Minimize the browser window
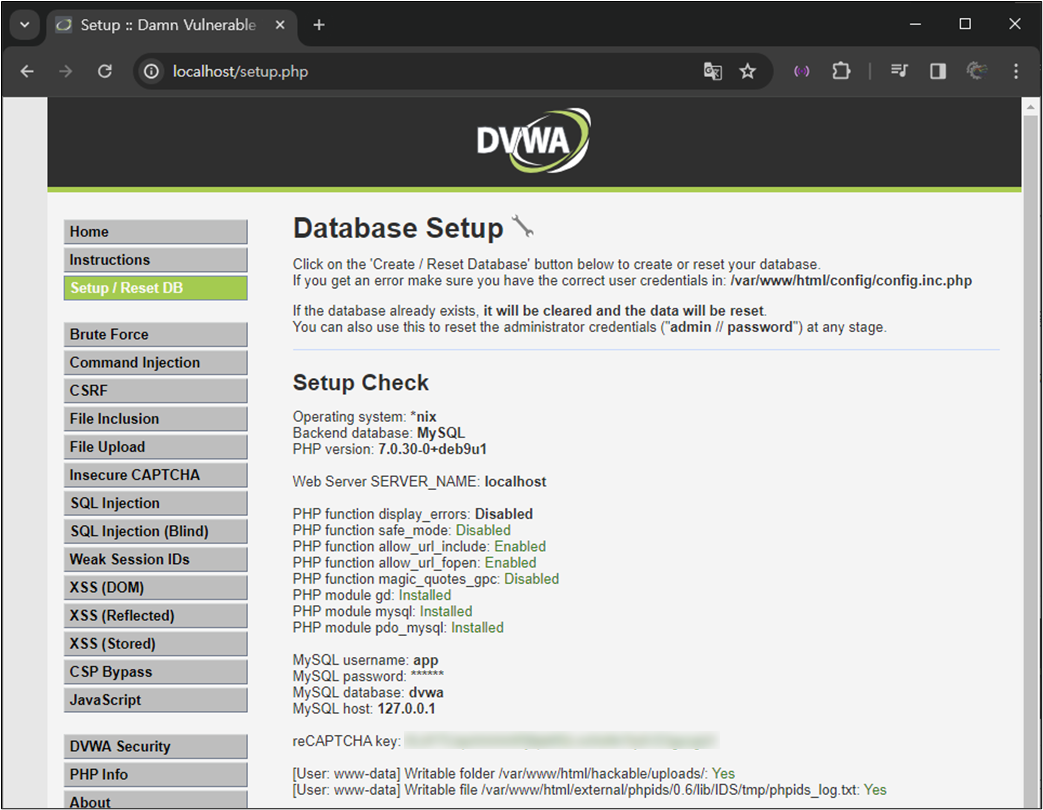This screenshot has height=810, width=1043. point(915,24)
